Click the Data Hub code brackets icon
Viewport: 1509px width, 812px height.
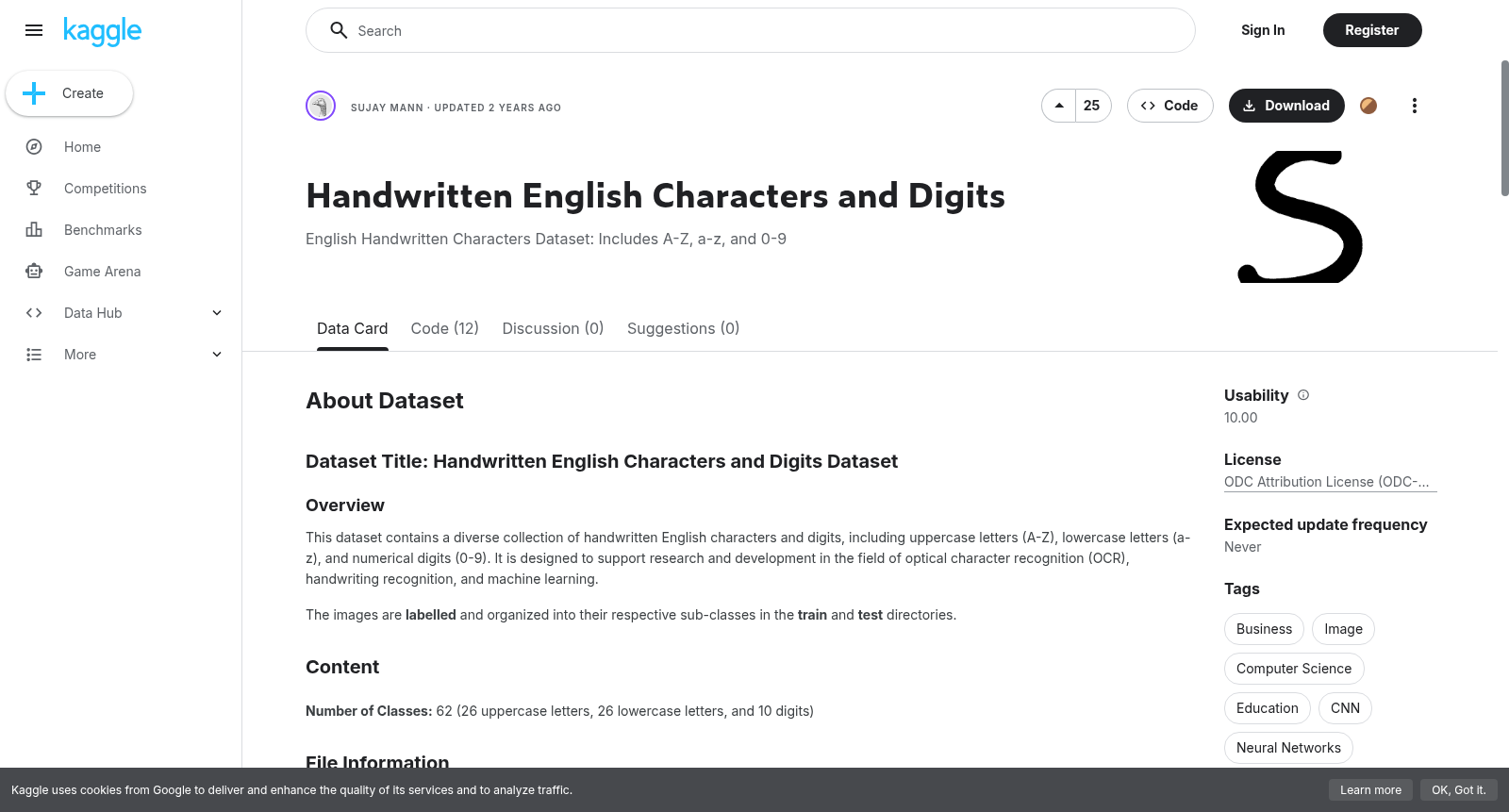(x=34, y=313)
